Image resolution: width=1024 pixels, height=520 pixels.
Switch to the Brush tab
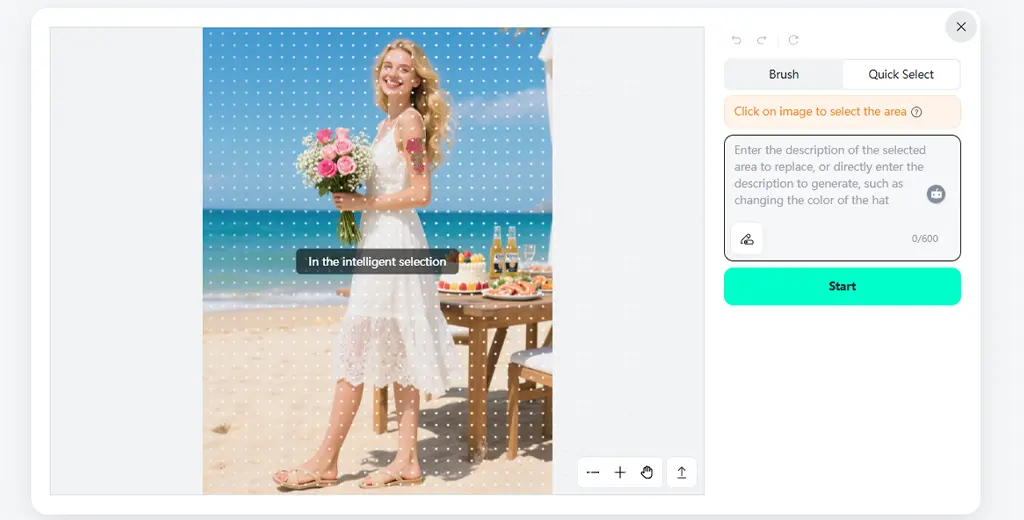coord(784,74)
